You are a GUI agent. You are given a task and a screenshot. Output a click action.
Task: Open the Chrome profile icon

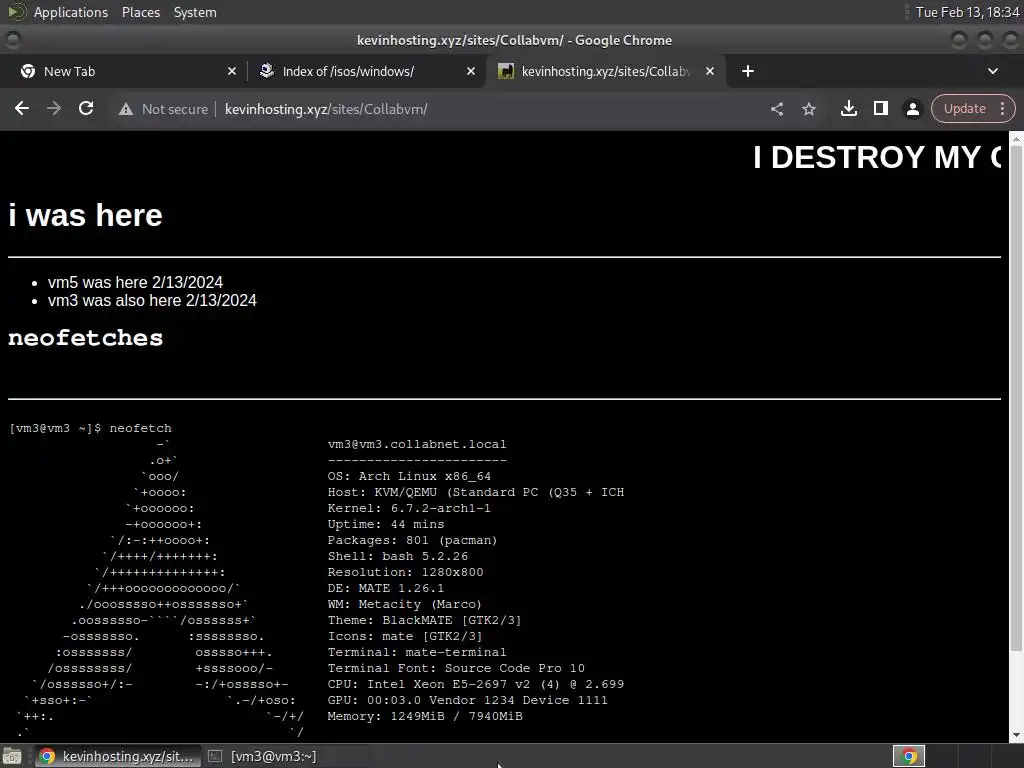click(912, 109)
